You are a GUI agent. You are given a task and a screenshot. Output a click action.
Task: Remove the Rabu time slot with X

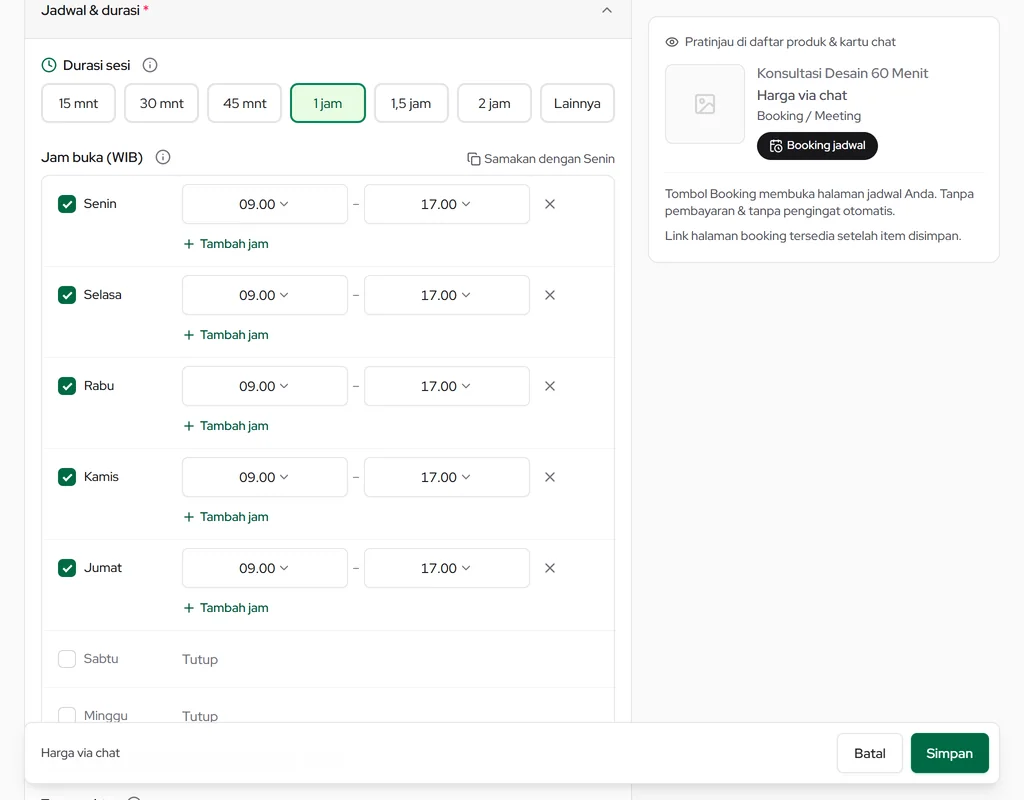550,386
